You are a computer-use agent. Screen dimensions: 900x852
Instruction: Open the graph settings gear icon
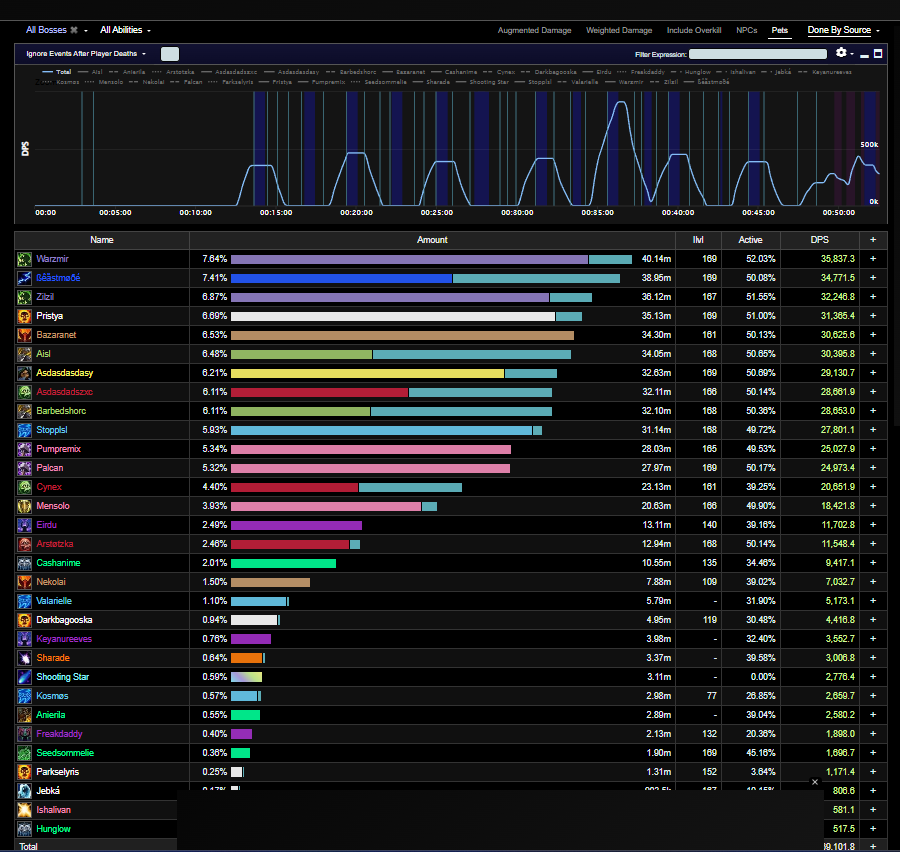(x=841, y=53)
